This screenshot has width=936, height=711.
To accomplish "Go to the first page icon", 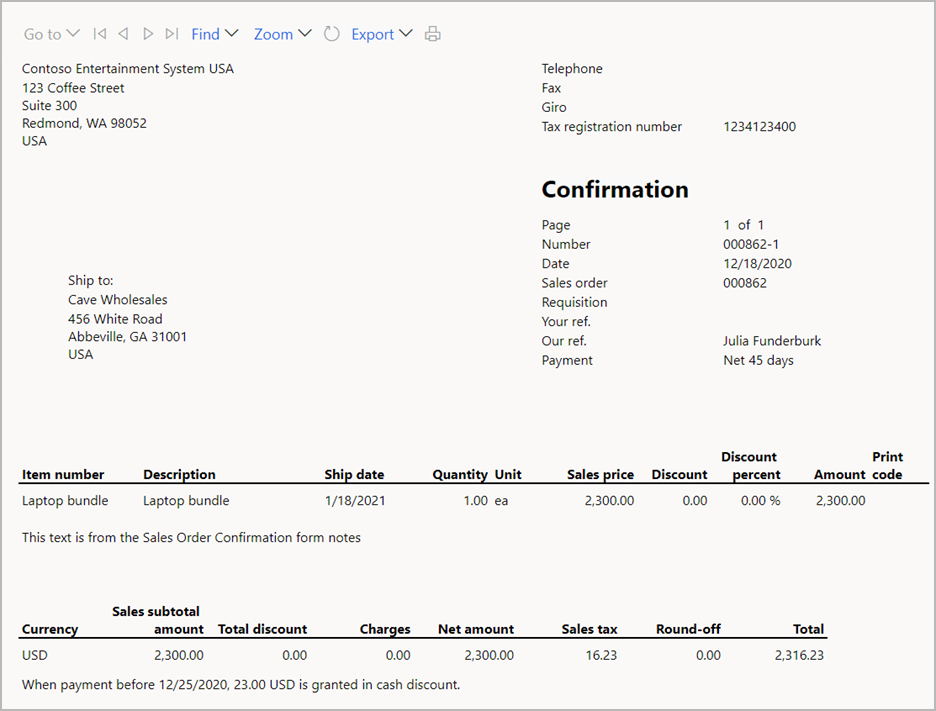I will coord(100,34).
